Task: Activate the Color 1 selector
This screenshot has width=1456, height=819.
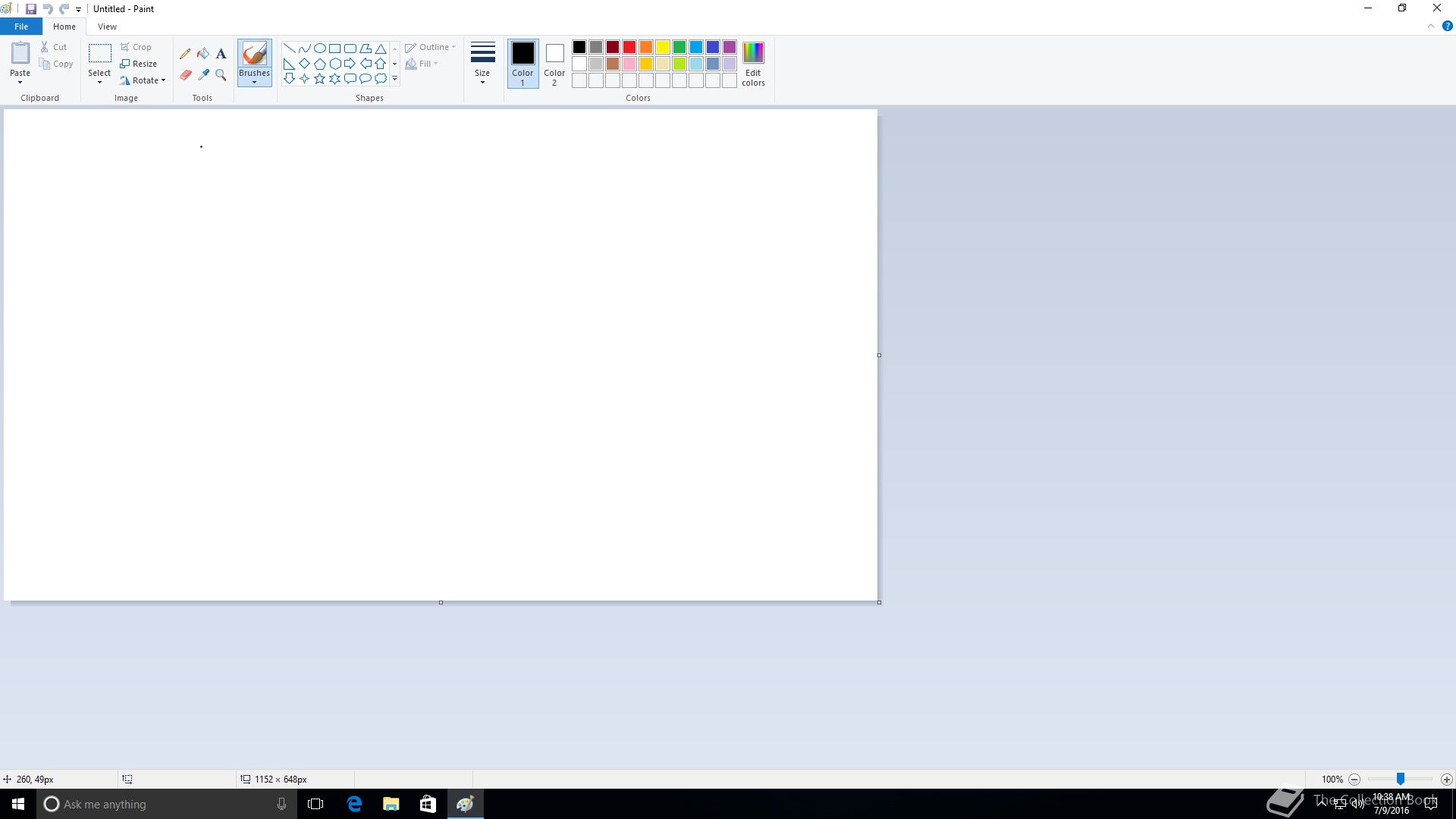Action: (x=522, y=63)
